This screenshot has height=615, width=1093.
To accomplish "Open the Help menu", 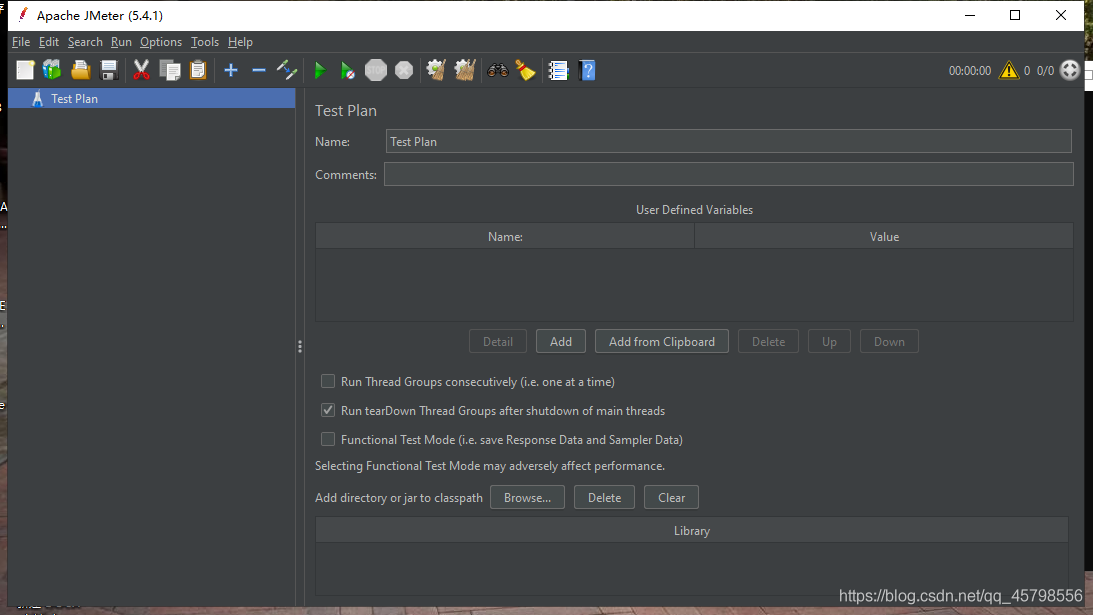I will (240, 42).
